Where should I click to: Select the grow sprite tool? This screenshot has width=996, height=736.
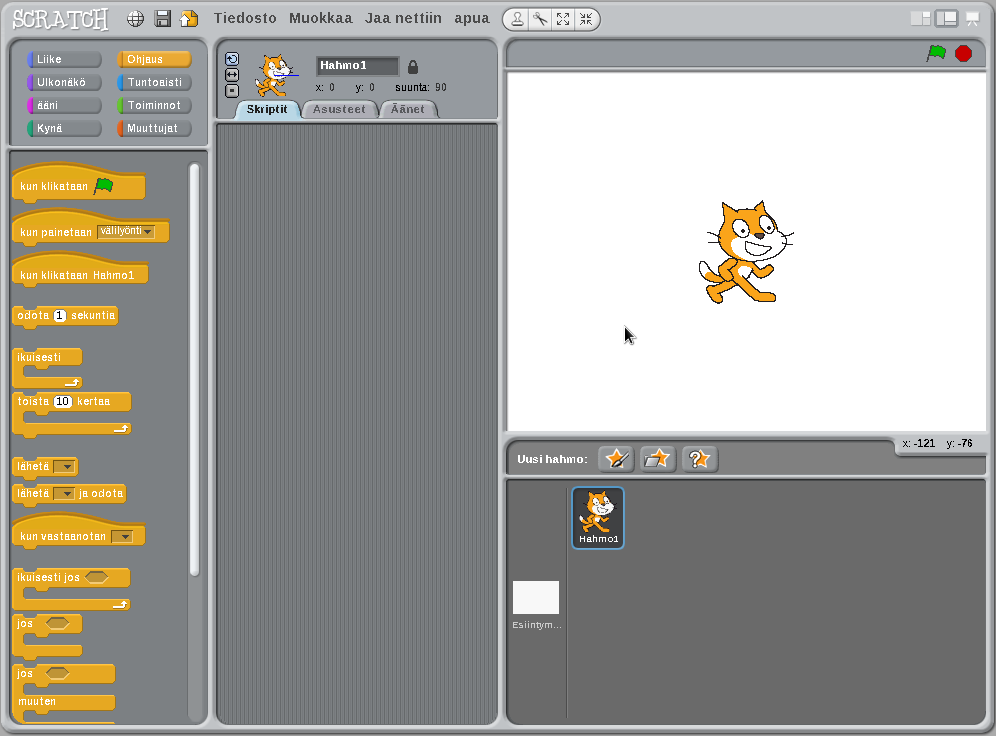click(x=563, y=19)
